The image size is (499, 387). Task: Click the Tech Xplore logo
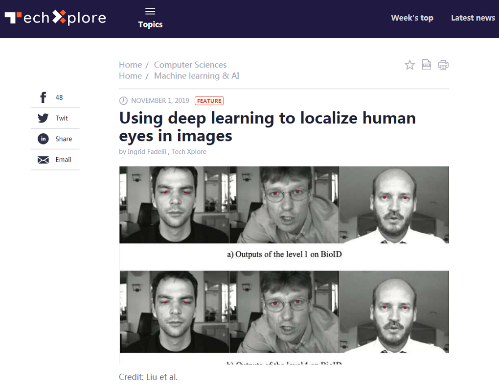[x=56, y=18]
